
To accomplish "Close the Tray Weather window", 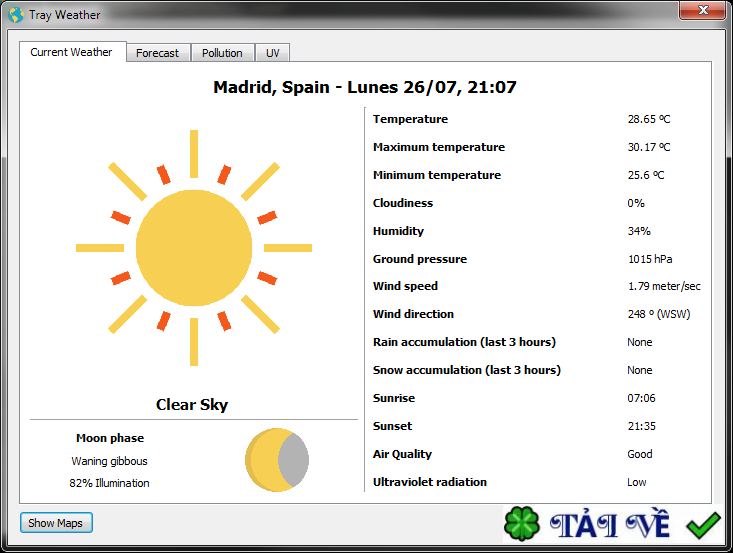I will coord(702,10).
